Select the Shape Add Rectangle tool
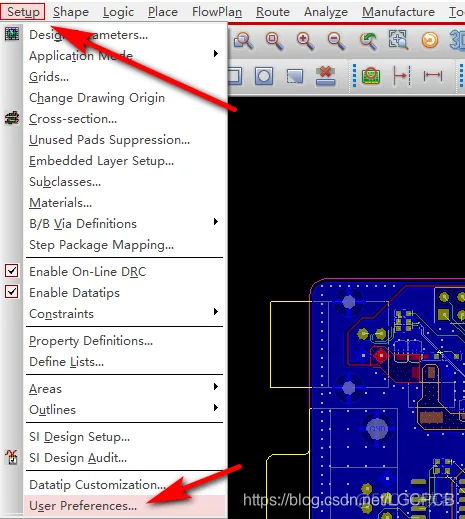This screenshot has width=465, height=519. point(235,76)
